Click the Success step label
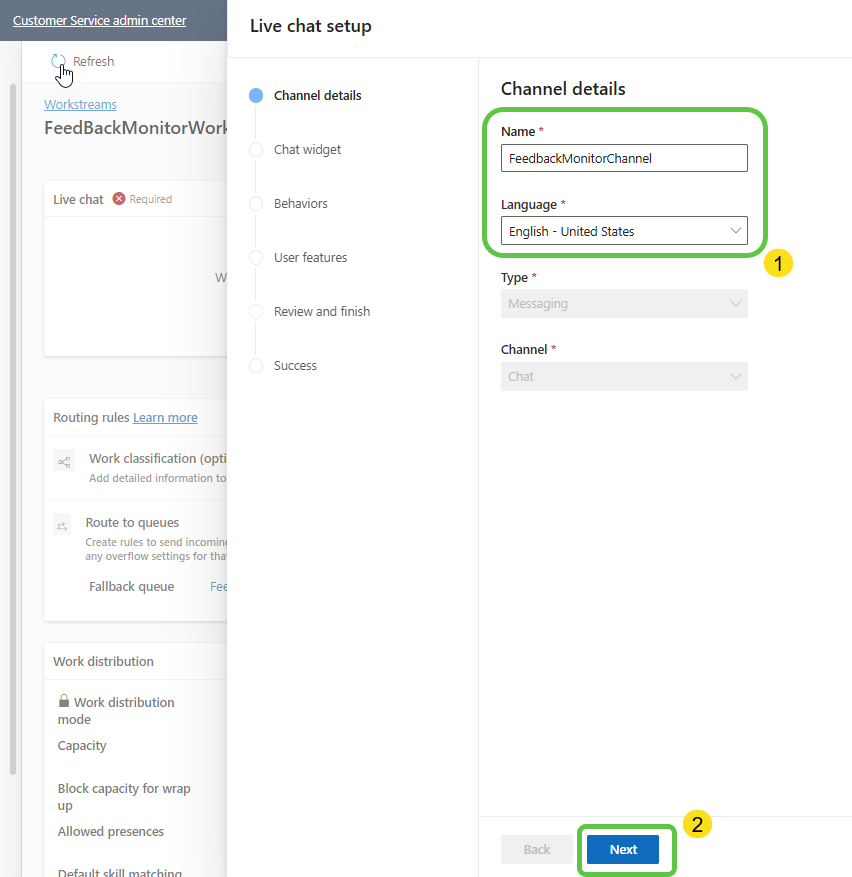Image resolution: width=852 pixels, height=877 pixels. click(295, 366)
